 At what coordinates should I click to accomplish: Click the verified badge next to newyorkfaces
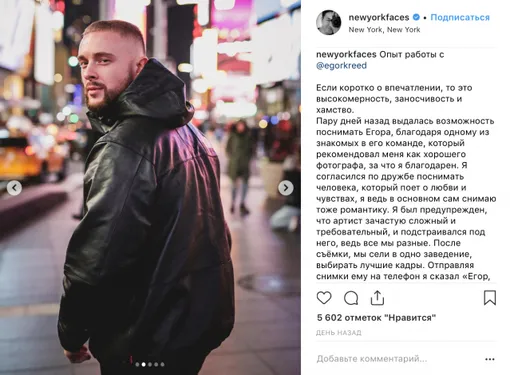(x=416, y=17)
